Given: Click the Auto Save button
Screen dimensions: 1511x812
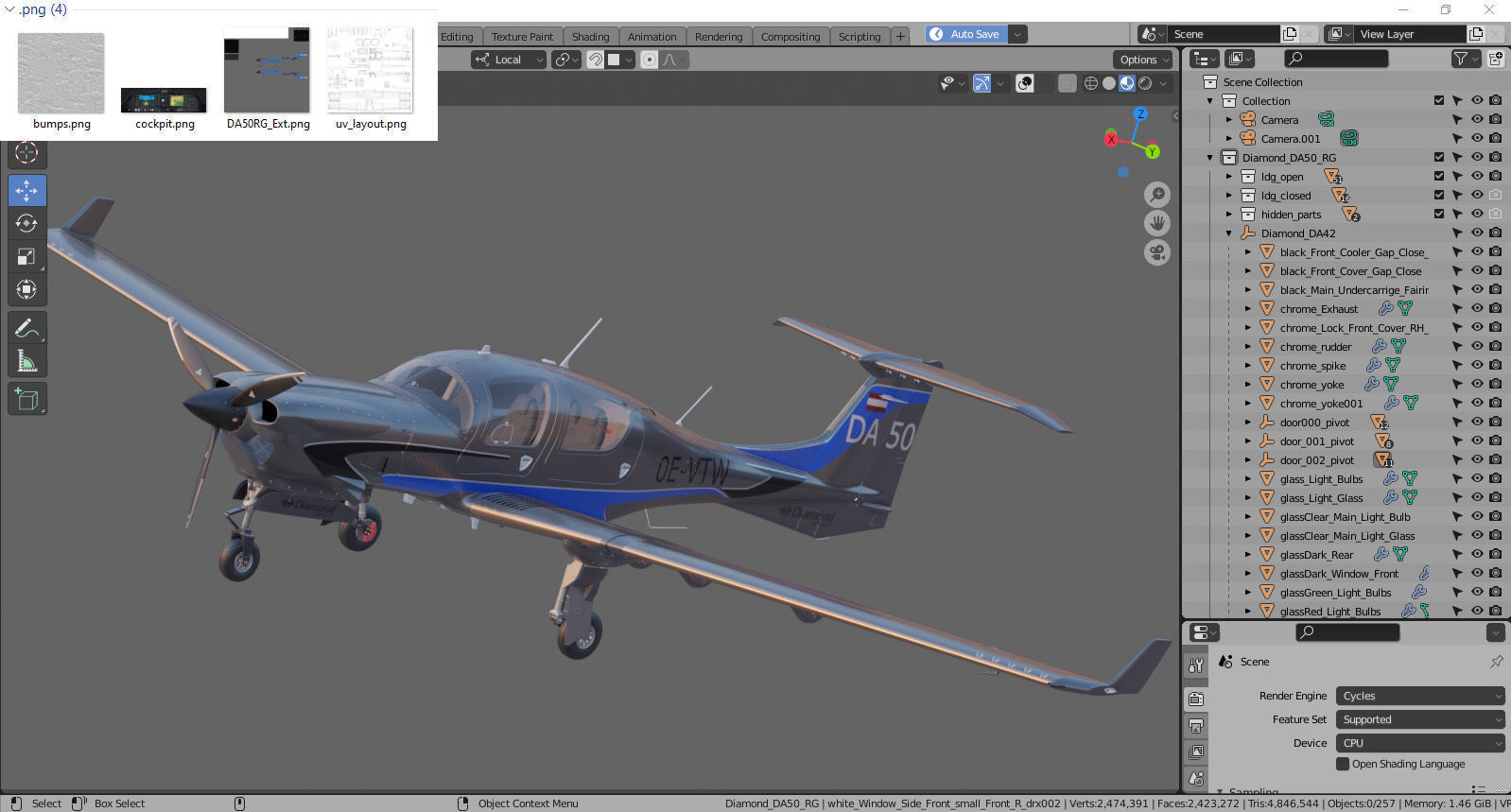Looking at the screenshot, I should point(966,34).
